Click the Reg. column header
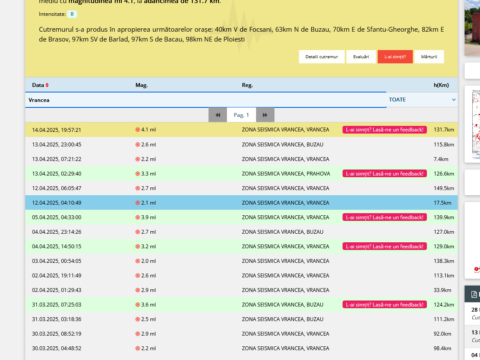Screen dimensions: 480x360 coord(247,85)
